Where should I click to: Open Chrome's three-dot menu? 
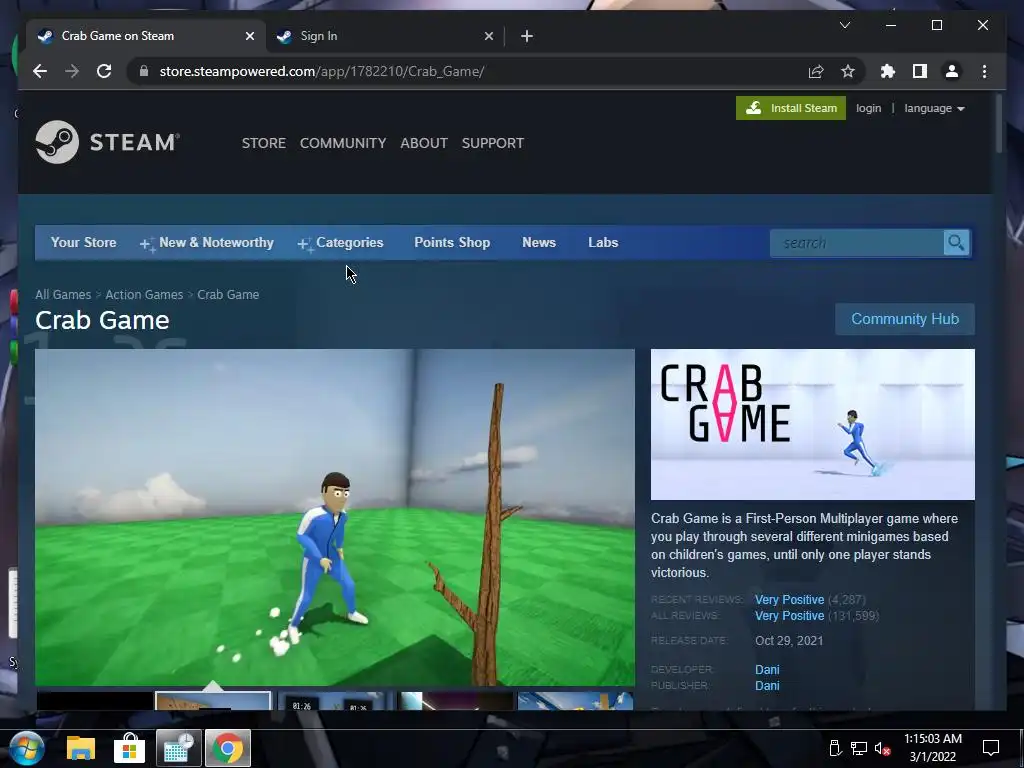[x=984, y=71]
